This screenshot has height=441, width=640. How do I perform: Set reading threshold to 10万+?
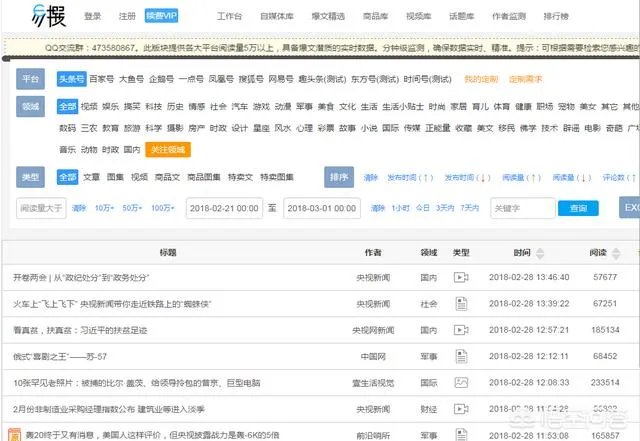104,208
